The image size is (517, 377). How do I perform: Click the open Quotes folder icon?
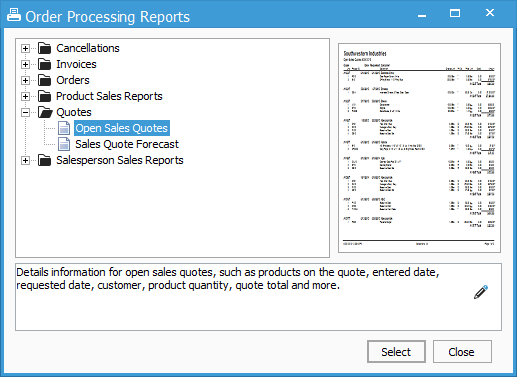45,112
